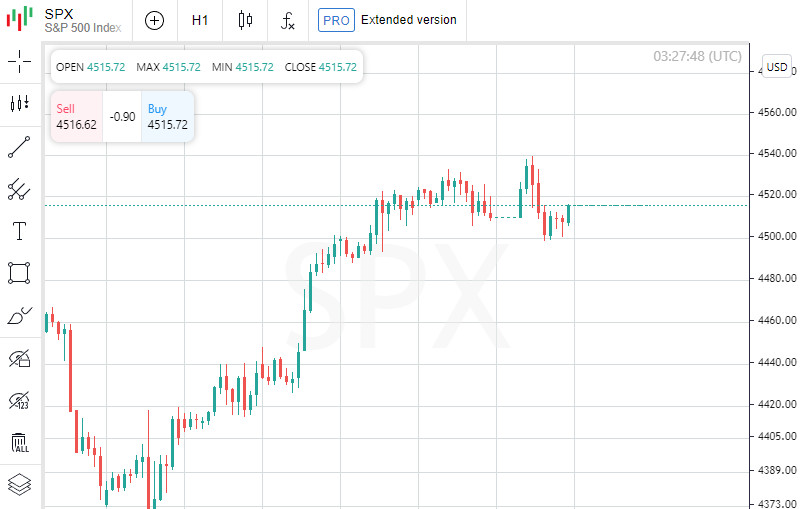Open candlestick chart style menu in top bar

click(245, 20)
